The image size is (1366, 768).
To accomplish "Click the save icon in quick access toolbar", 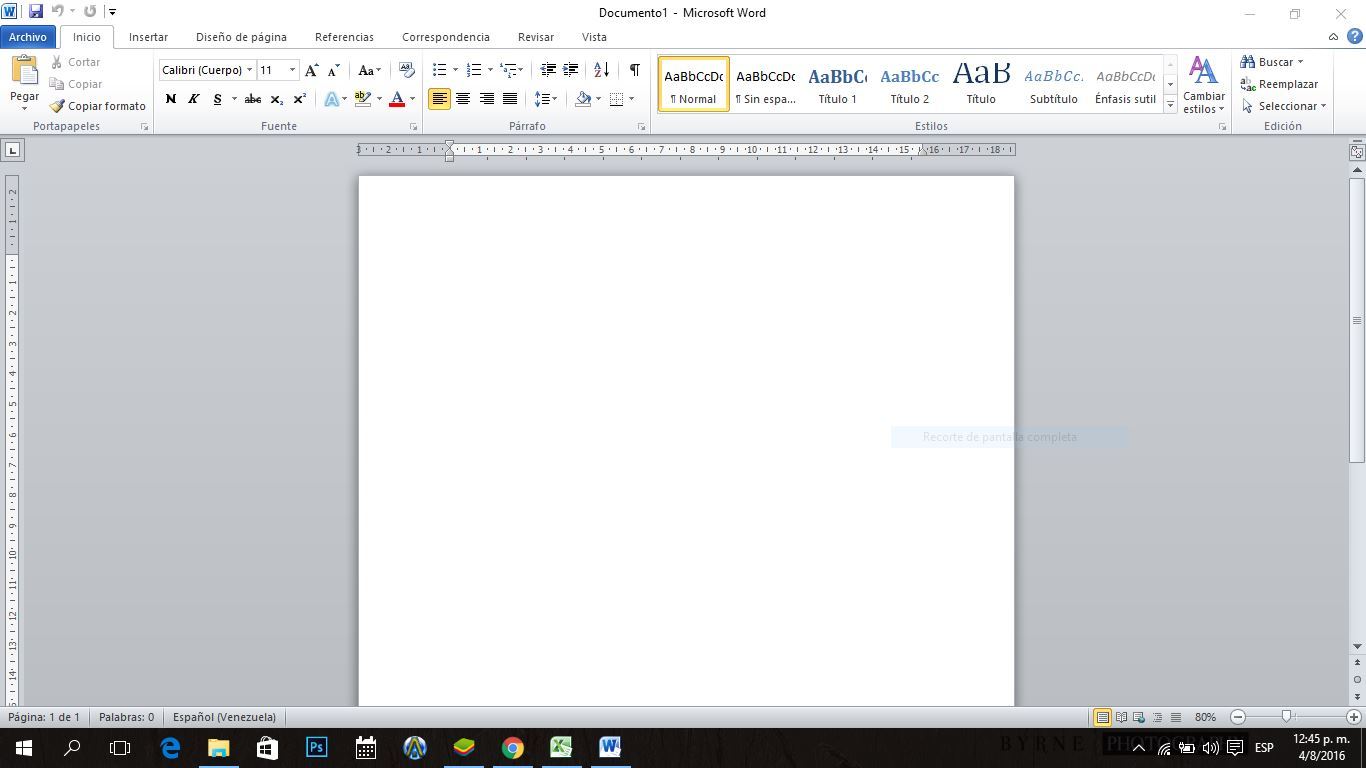I will click(x=35, y=12).
